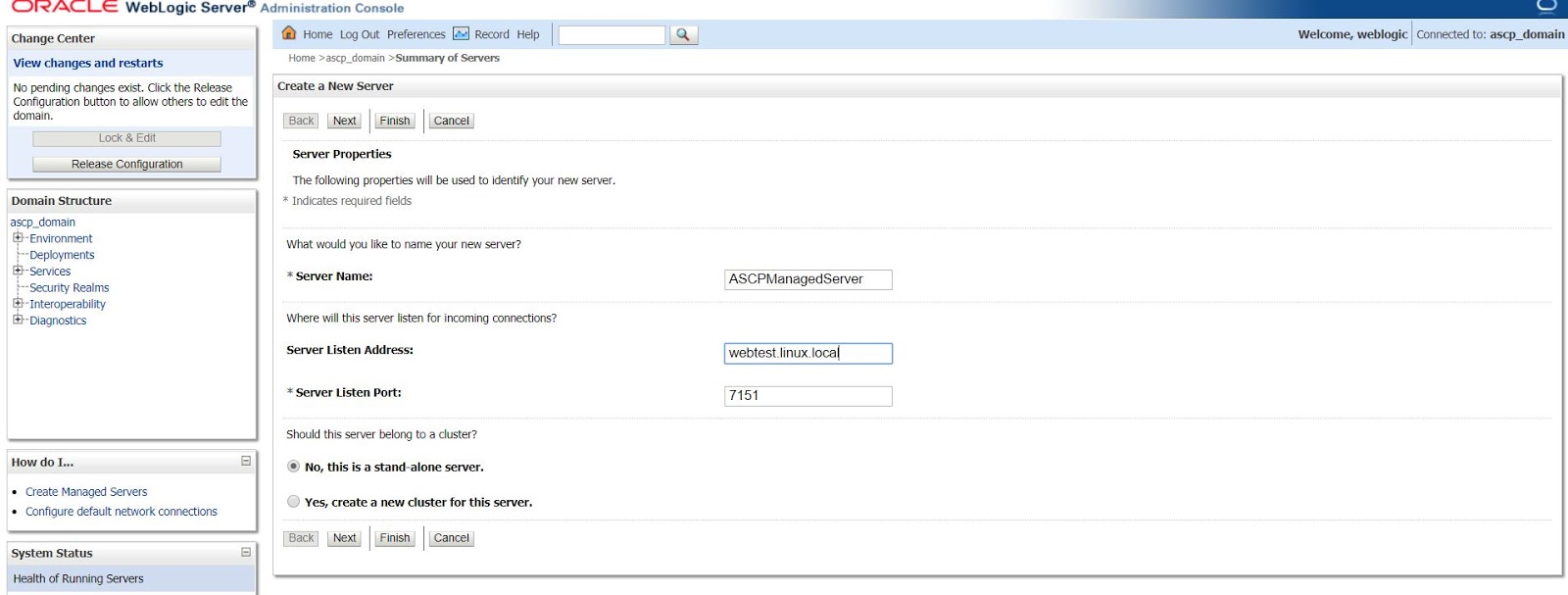Click the bottom Finish button
The image size is (1568, 595).
(395, 538)
